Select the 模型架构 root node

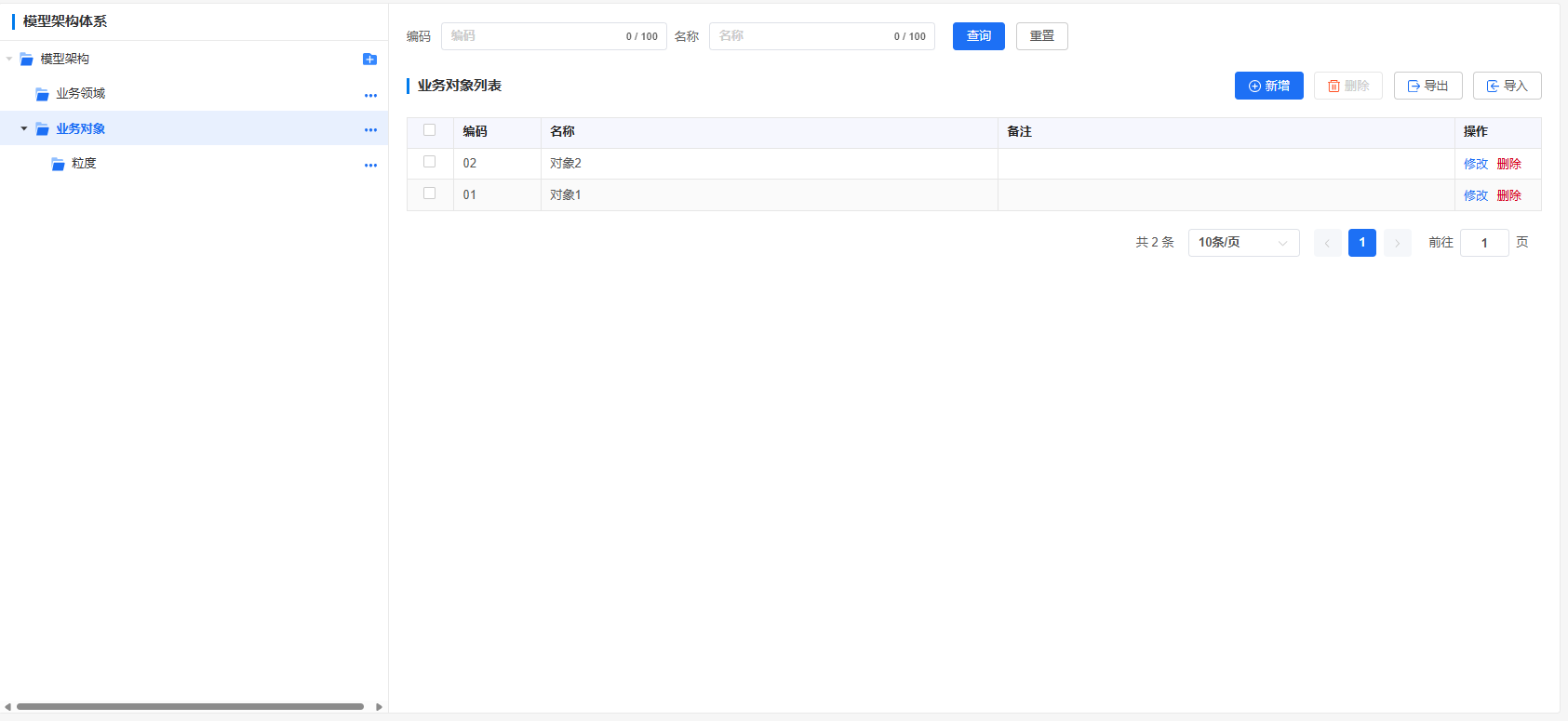coord(194,59)
